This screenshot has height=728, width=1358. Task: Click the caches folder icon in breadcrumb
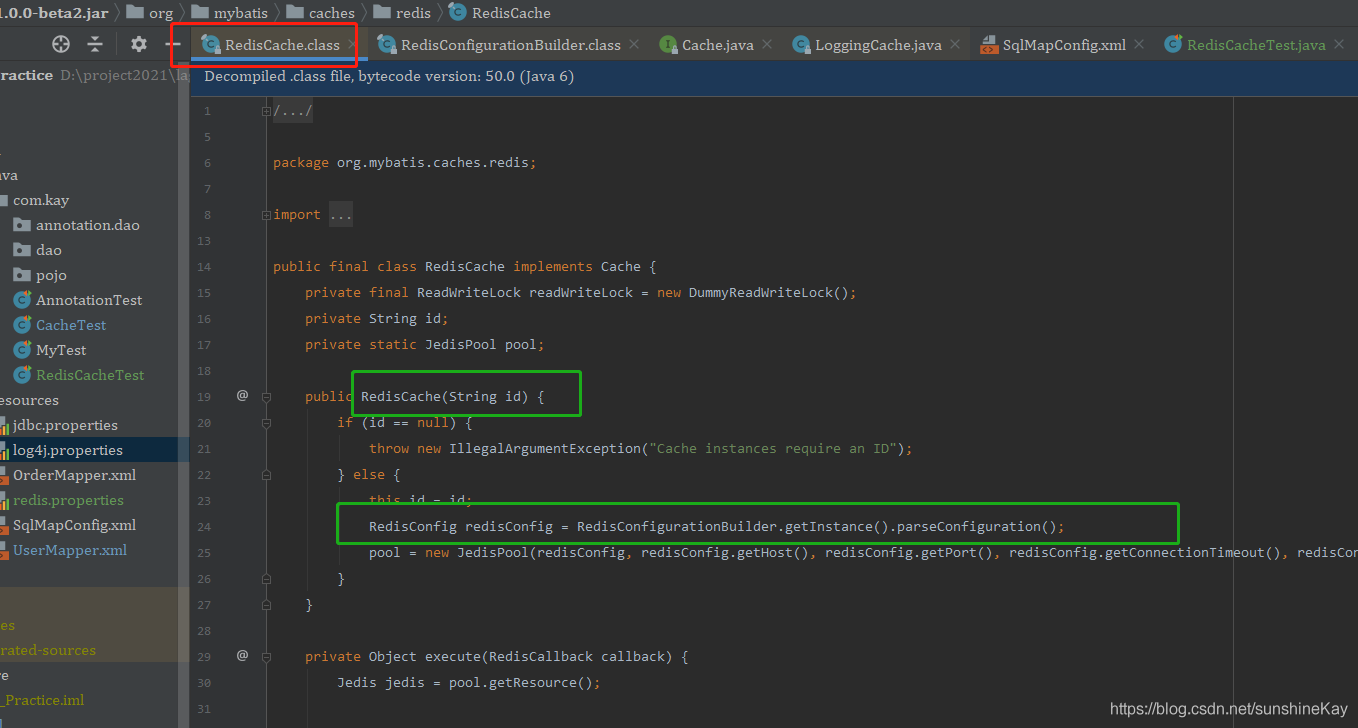pos(295,13)
